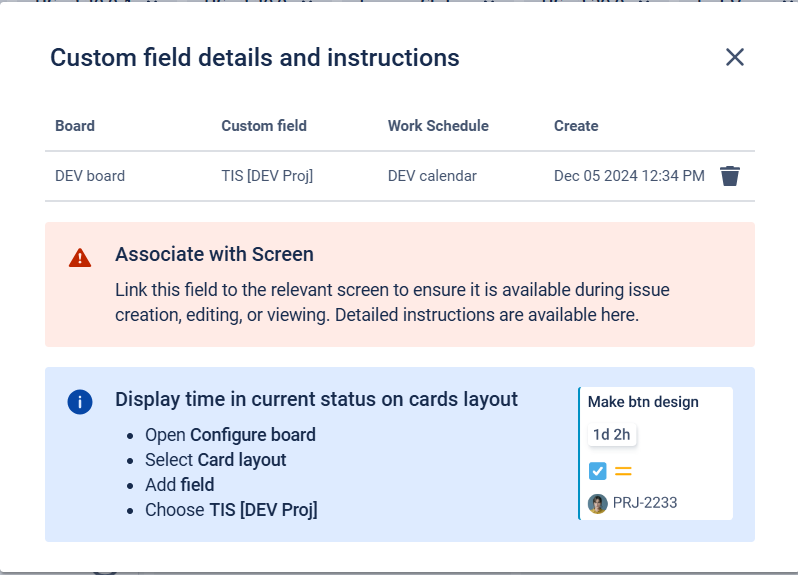Viewport: 798px width, 575px height.
Task: Click the assignee avatar on the card
Action: [598, 503]
